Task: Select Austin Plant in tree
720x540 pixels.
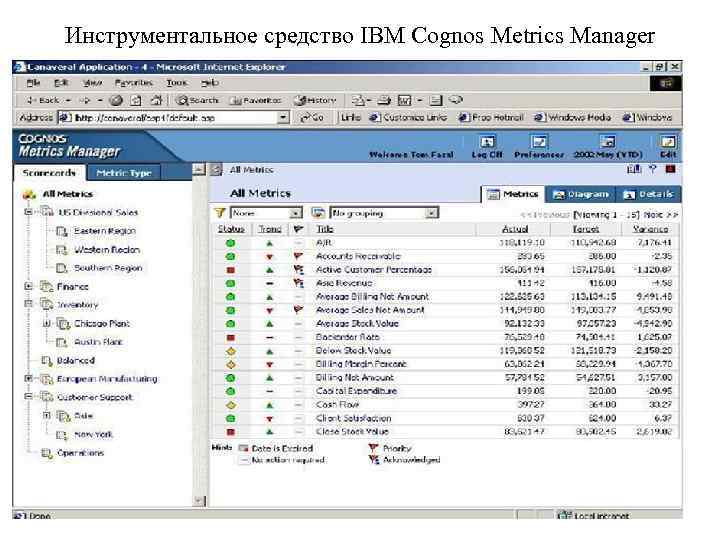Action: pos(98,342)
